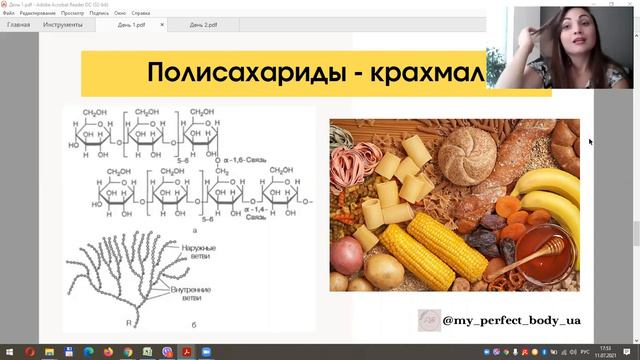Switch the РУС input language indicator
The height and width of the screenshot is (360, 640).
[x=585, y=352]
